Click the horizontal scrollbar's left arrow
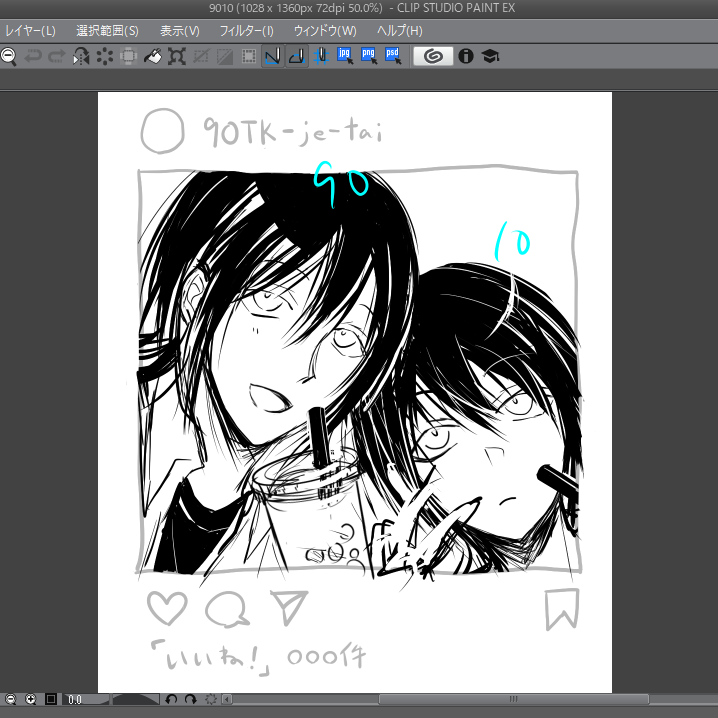This screenshot has height=718, width=718. click(227, 699)
